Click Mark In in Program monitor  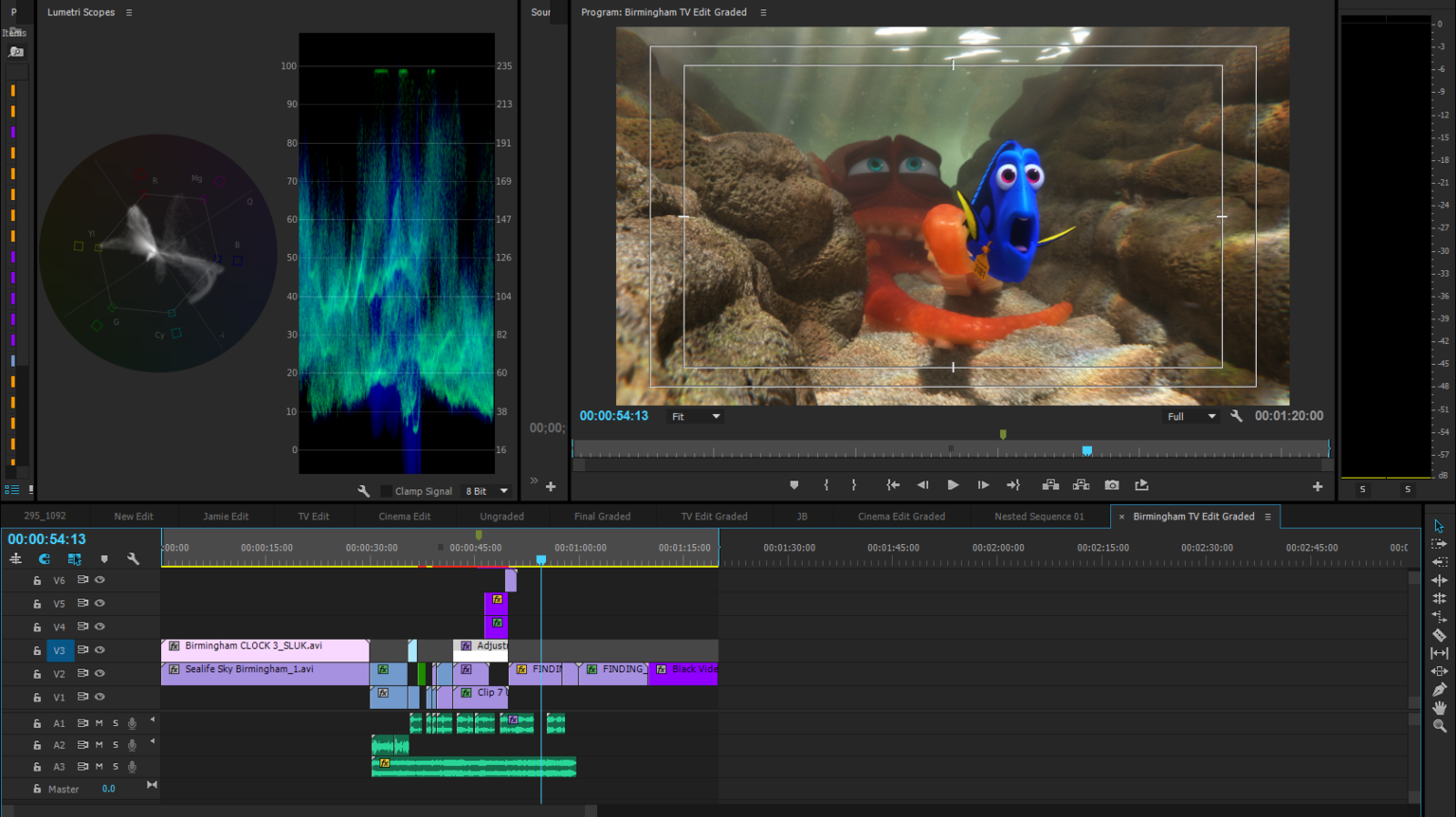pyautogui.click(x=826, y=485)
